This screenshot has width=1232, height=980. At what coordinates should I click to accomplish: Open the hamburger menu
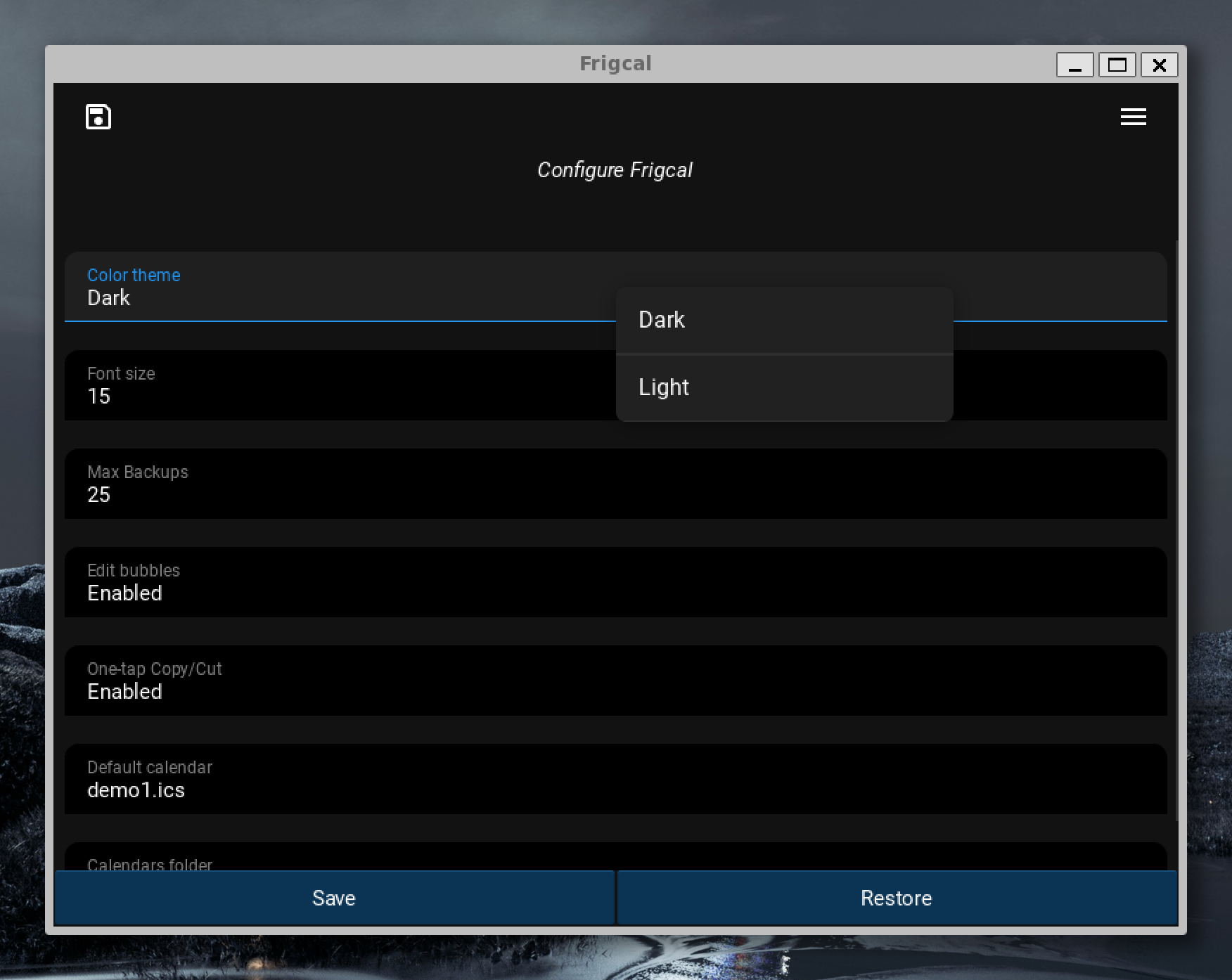point(1133,117)
